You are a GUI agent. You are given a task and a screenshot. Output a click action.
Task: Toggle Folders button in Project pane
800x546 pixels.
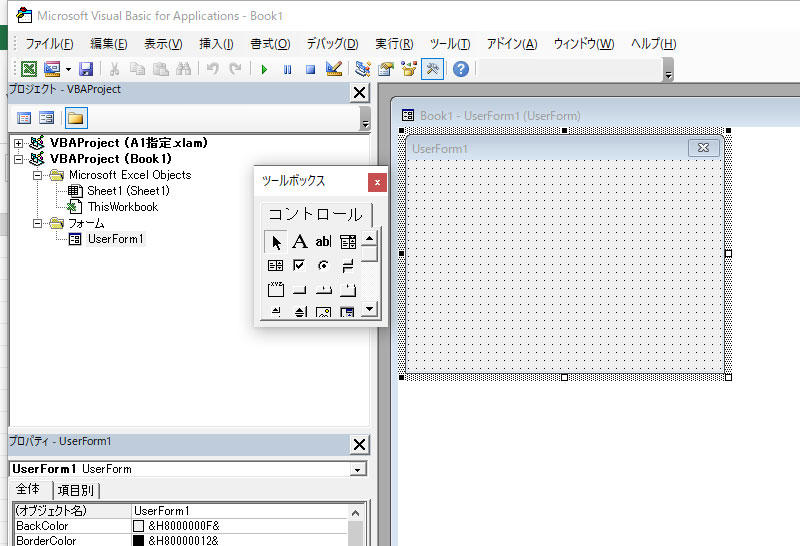coord(76,118)
